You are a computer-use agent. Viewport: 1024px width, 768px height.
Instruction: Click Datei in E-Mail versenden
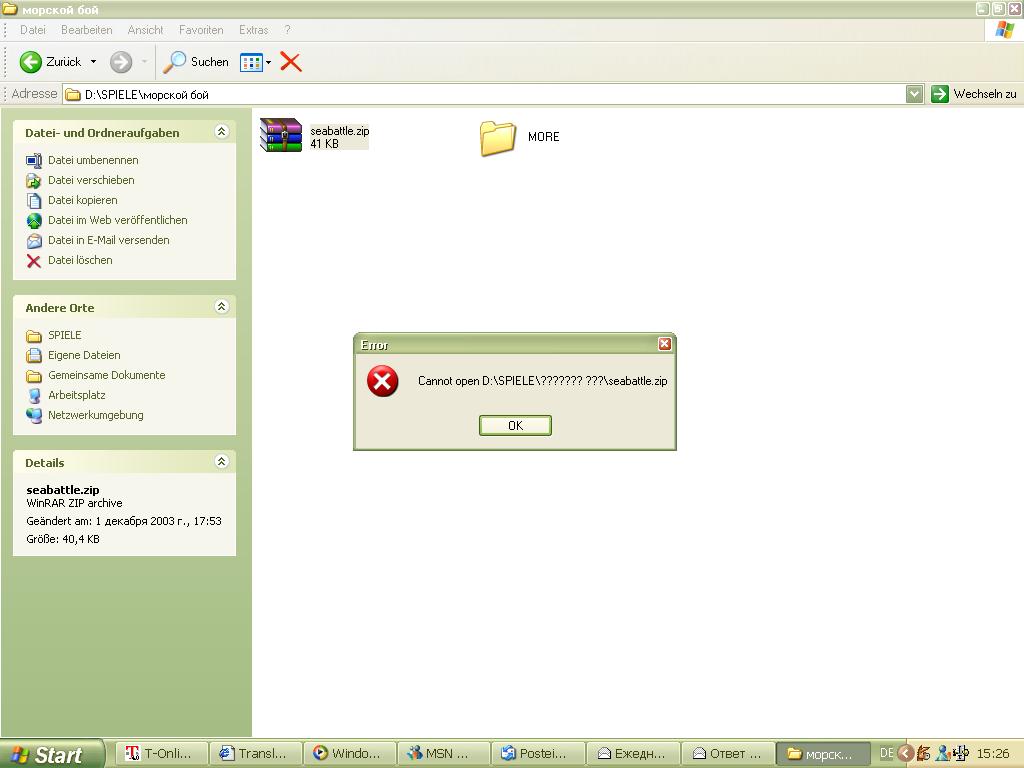(x=108, y=240)
